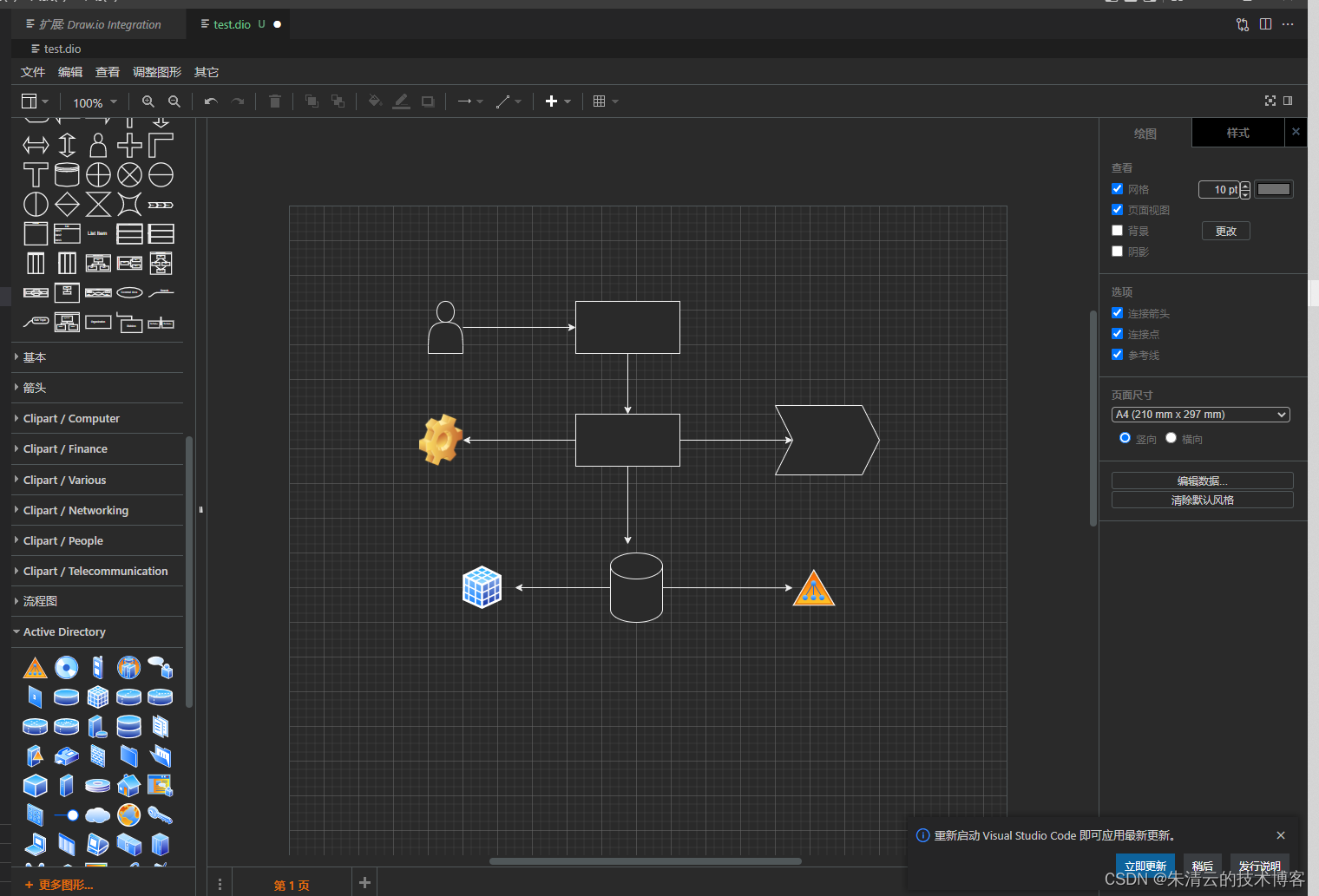
Task: Click the 更改 change background button
Action: click(x=1226, y=231)
